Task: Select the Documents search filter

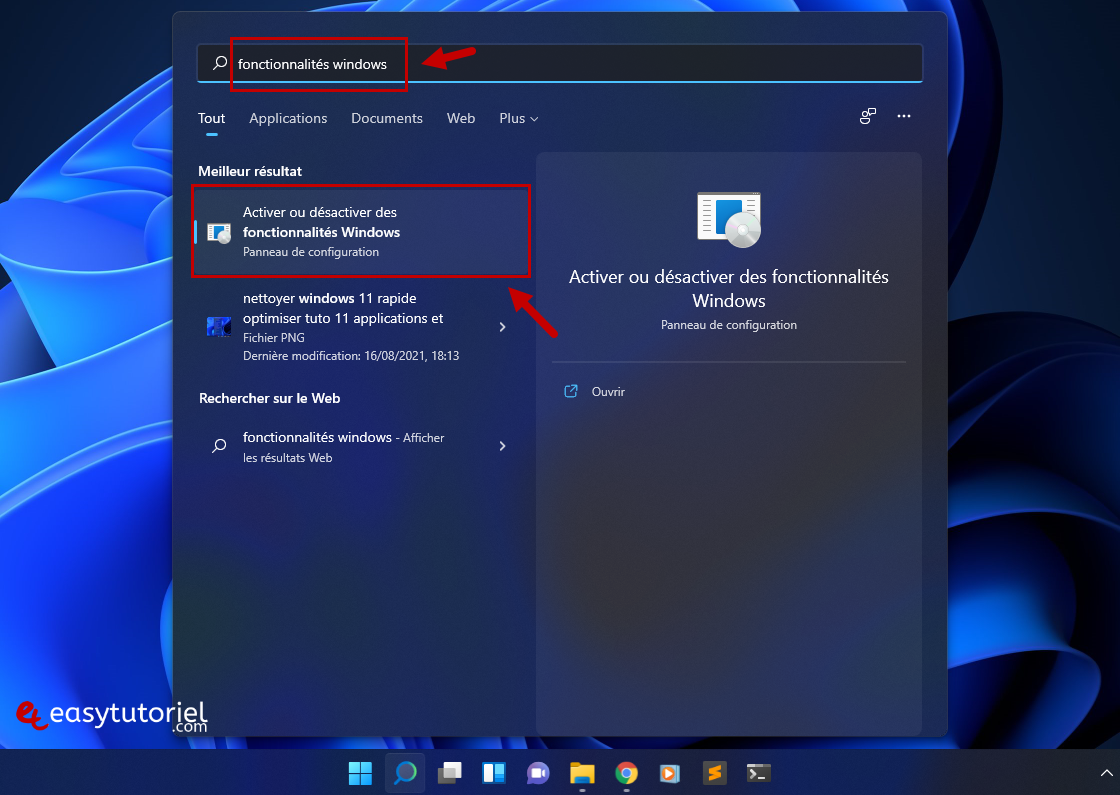Action: [387, 118]
